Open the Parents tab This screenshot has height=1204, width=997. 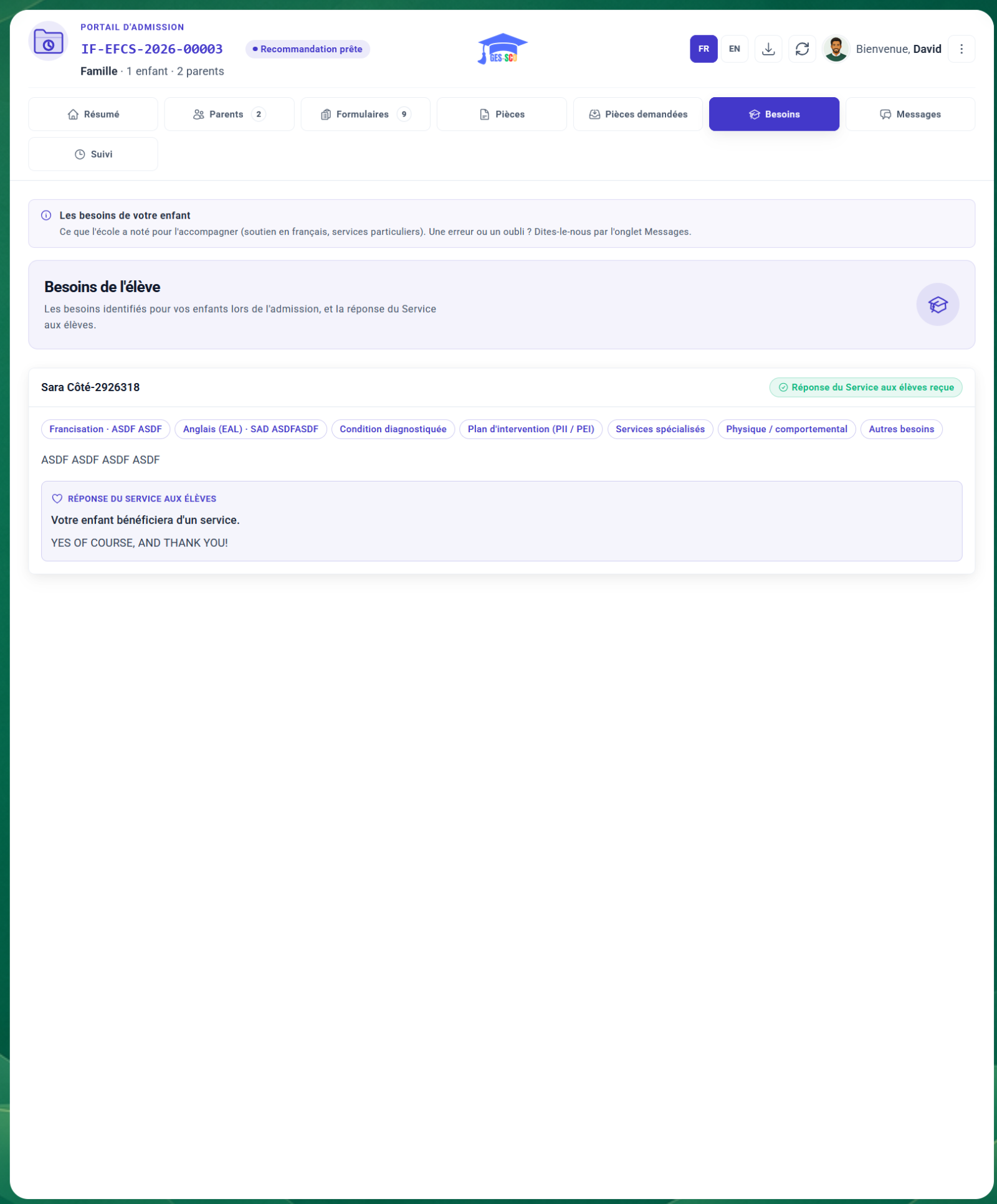pos(229,114)
